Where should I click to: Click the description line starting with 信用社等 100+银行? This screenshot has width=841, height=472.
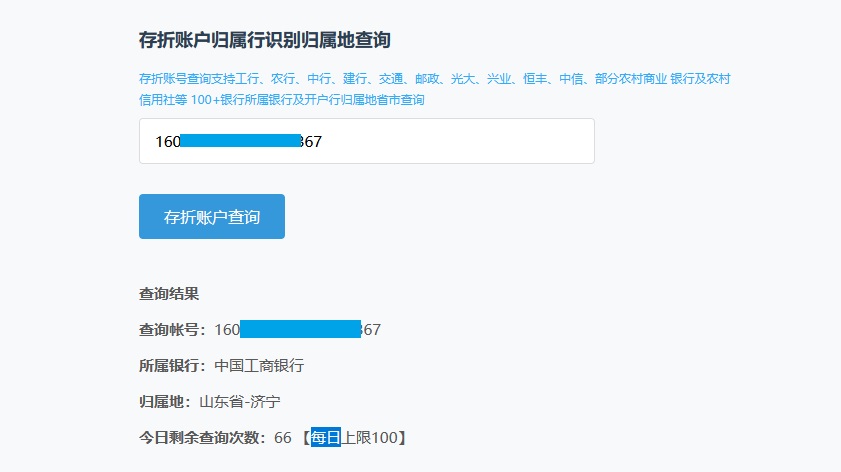282,100
